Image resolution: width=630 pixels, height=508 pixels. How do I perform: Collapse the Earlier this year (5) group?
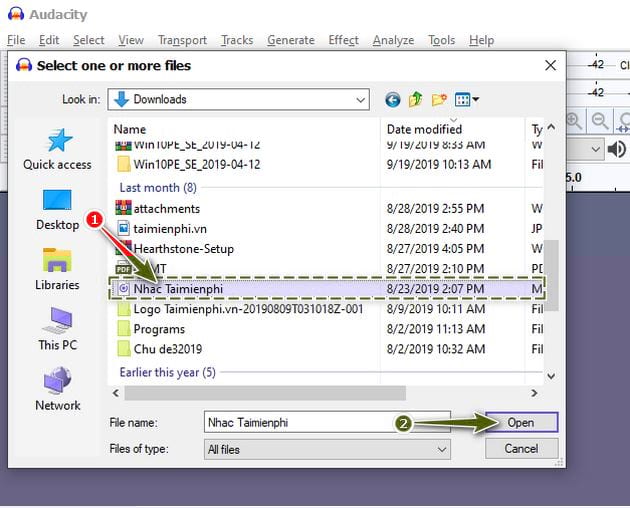(168, 372)
